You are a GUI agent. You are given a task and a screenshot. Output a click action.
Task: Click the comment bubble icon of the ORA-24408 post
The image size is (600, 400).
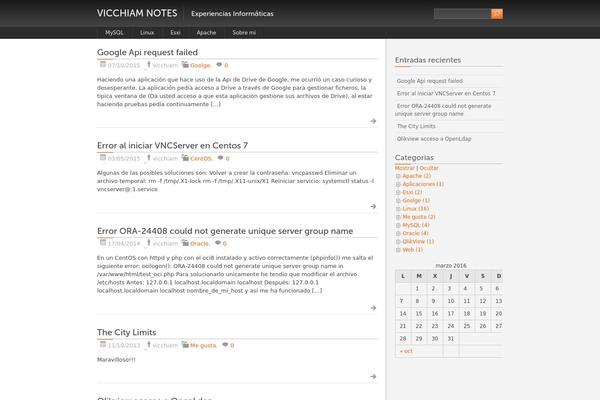click(218, 243)
